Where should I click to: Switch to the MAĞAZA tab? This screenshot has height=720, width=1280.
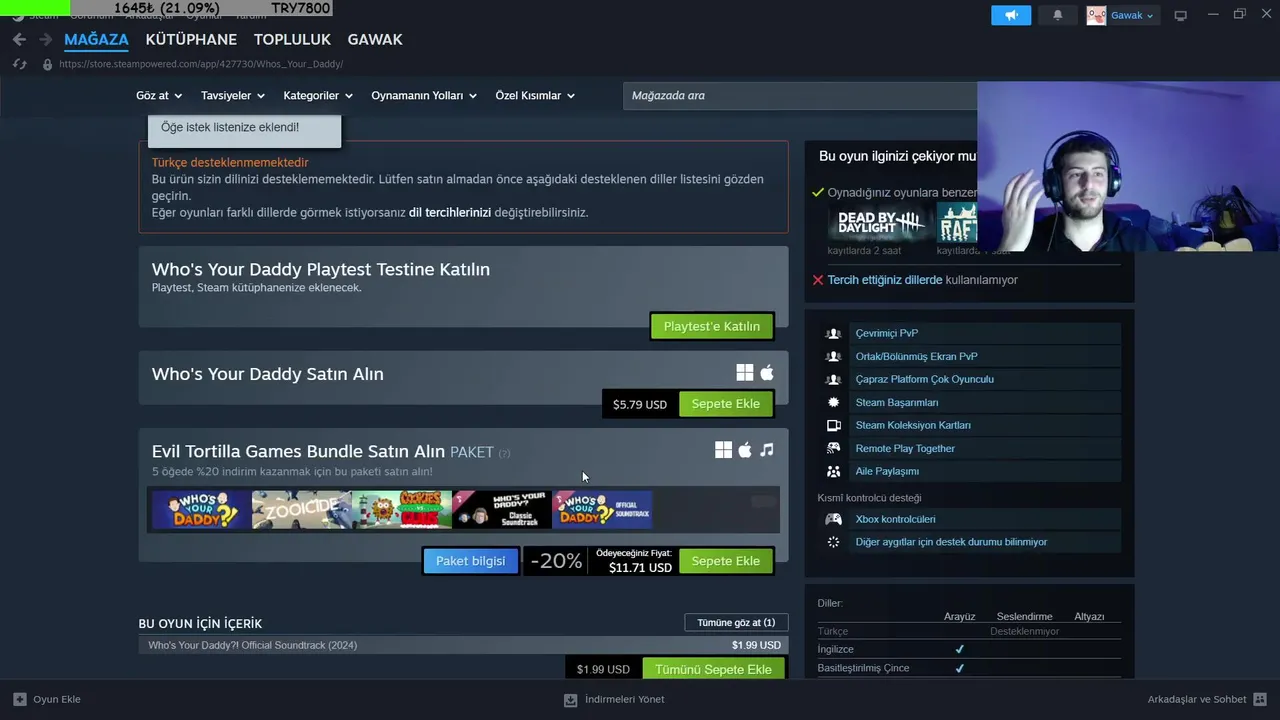click(96, 40)
